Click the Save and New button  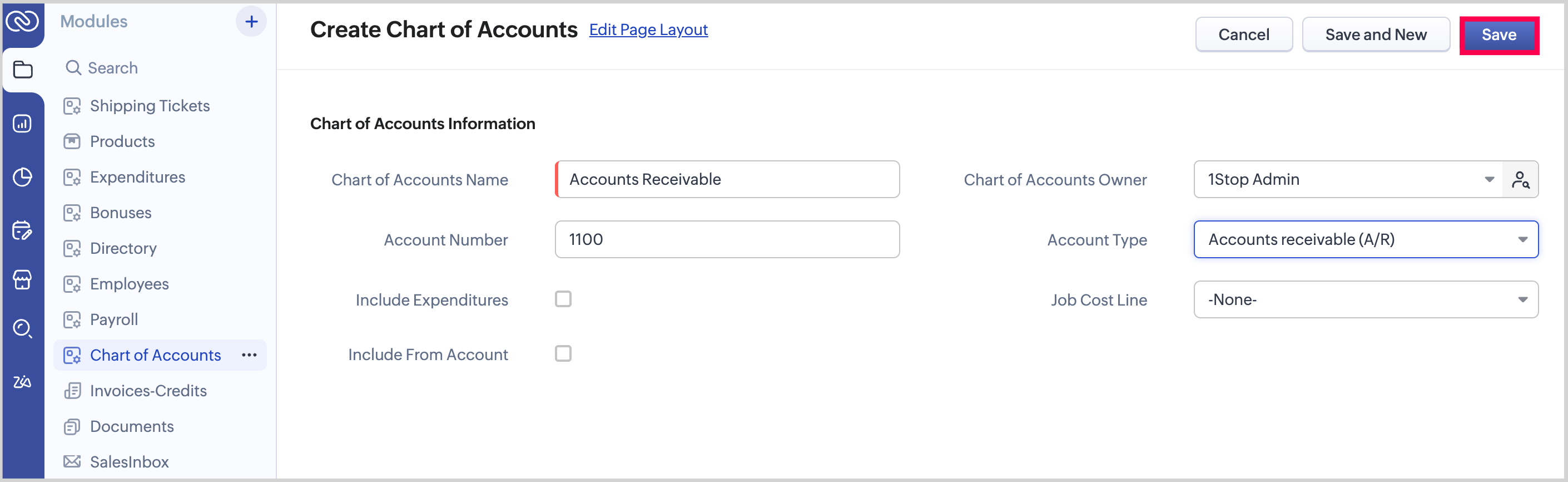[x=1376, y=35]
